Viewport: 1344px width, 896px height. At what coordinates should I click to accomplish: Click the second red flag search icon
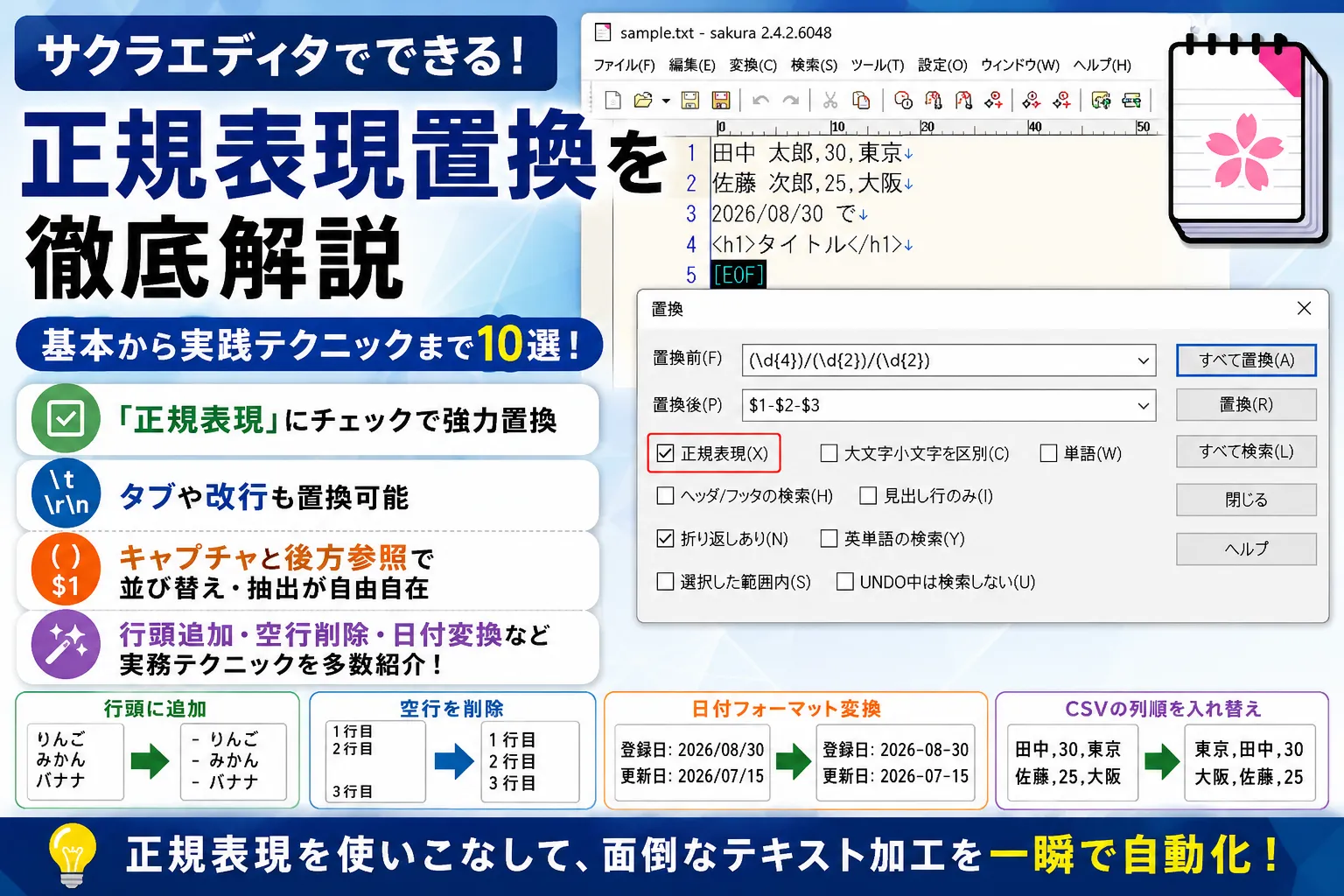963,101
